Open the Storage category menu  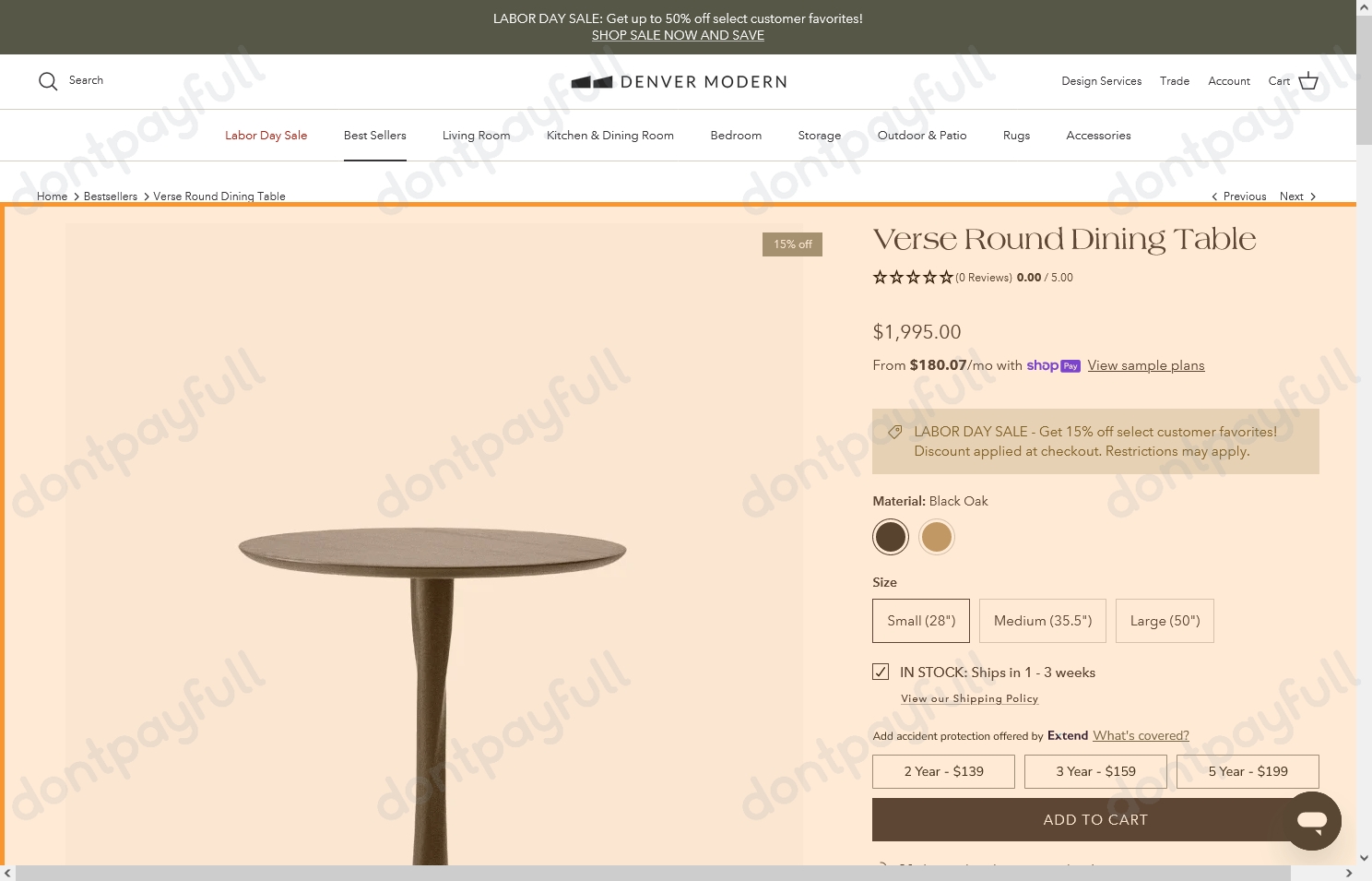click(819, 135)
